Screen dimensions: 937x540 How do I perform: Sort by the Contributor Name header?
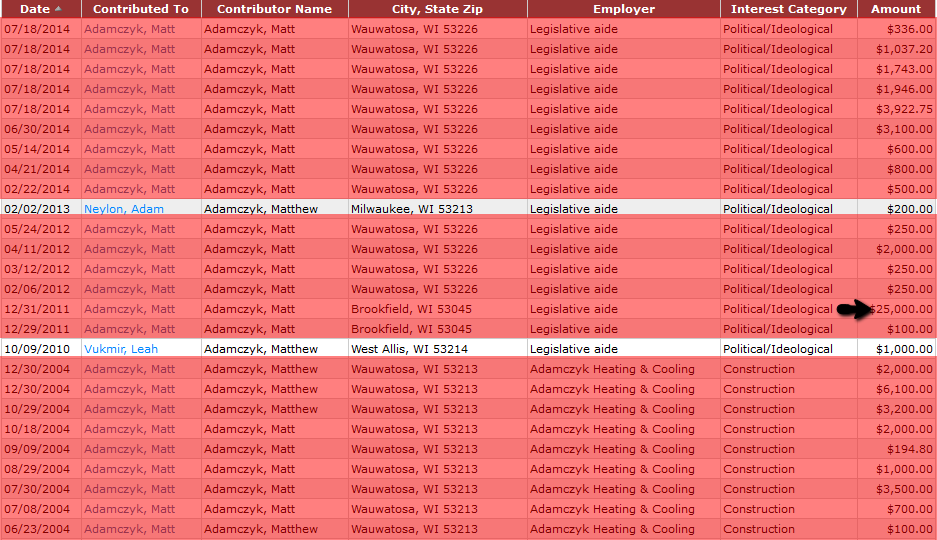click(274, 9)
